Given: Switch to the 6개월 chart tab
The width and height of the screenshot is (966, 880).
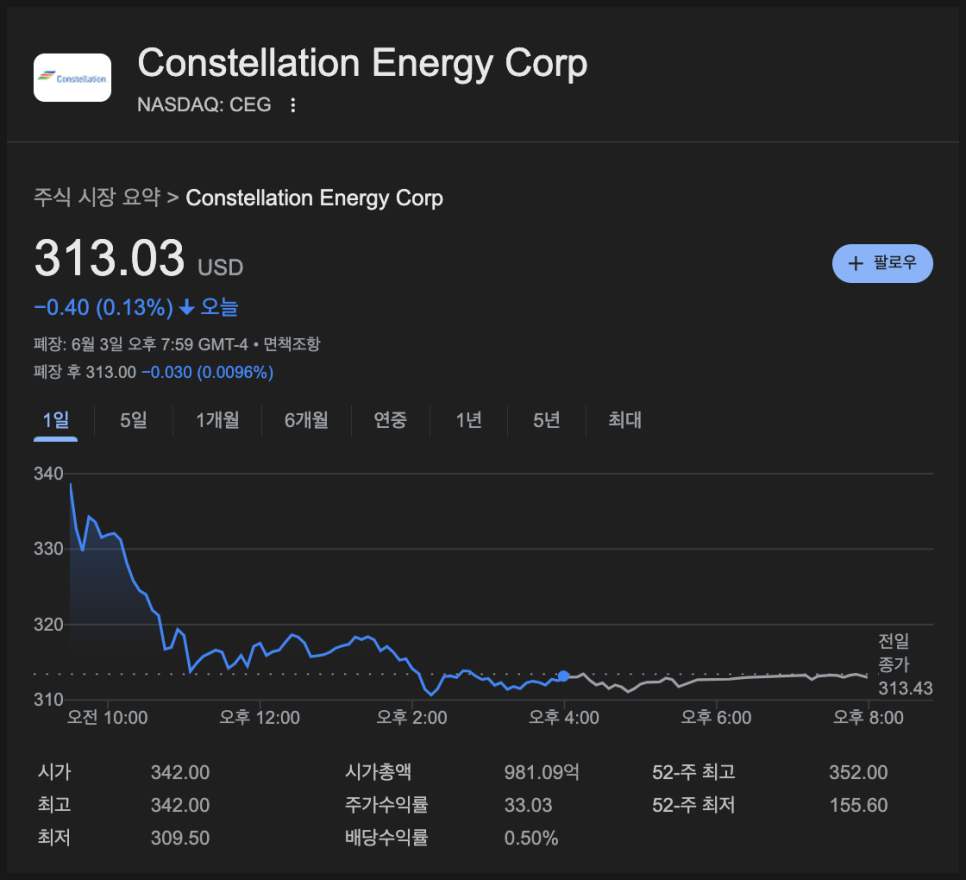Looking at the screenshot, I should [306, 420].
